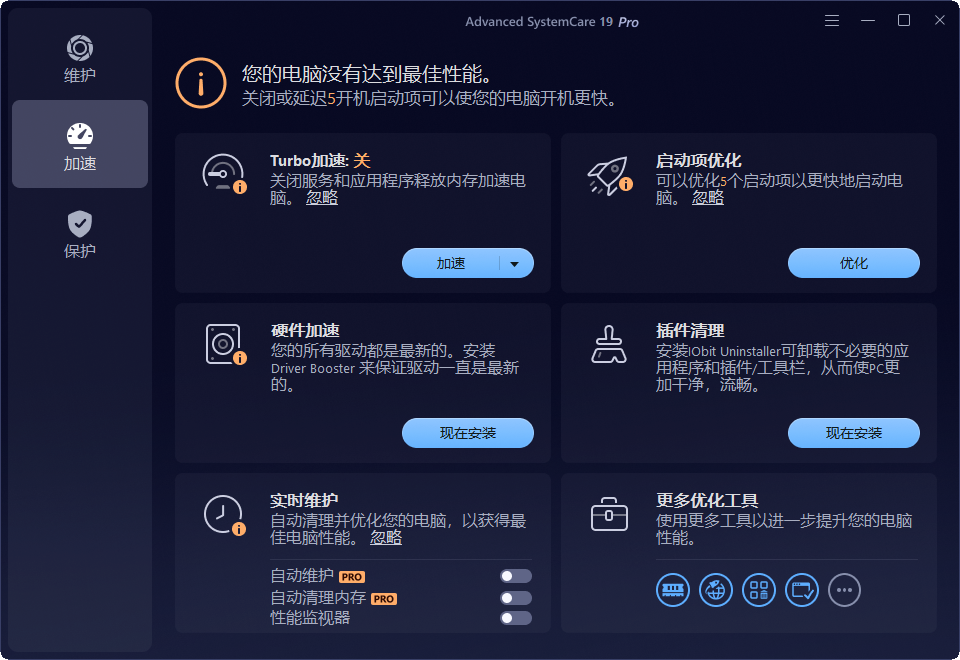
Task: Toggle the 性能监视器 switch
Action: [x=516, y=618]
